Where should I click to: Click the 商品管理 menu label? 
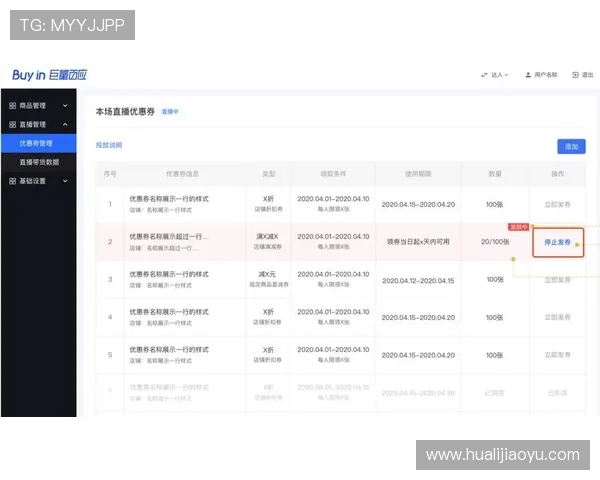[33, 106]
